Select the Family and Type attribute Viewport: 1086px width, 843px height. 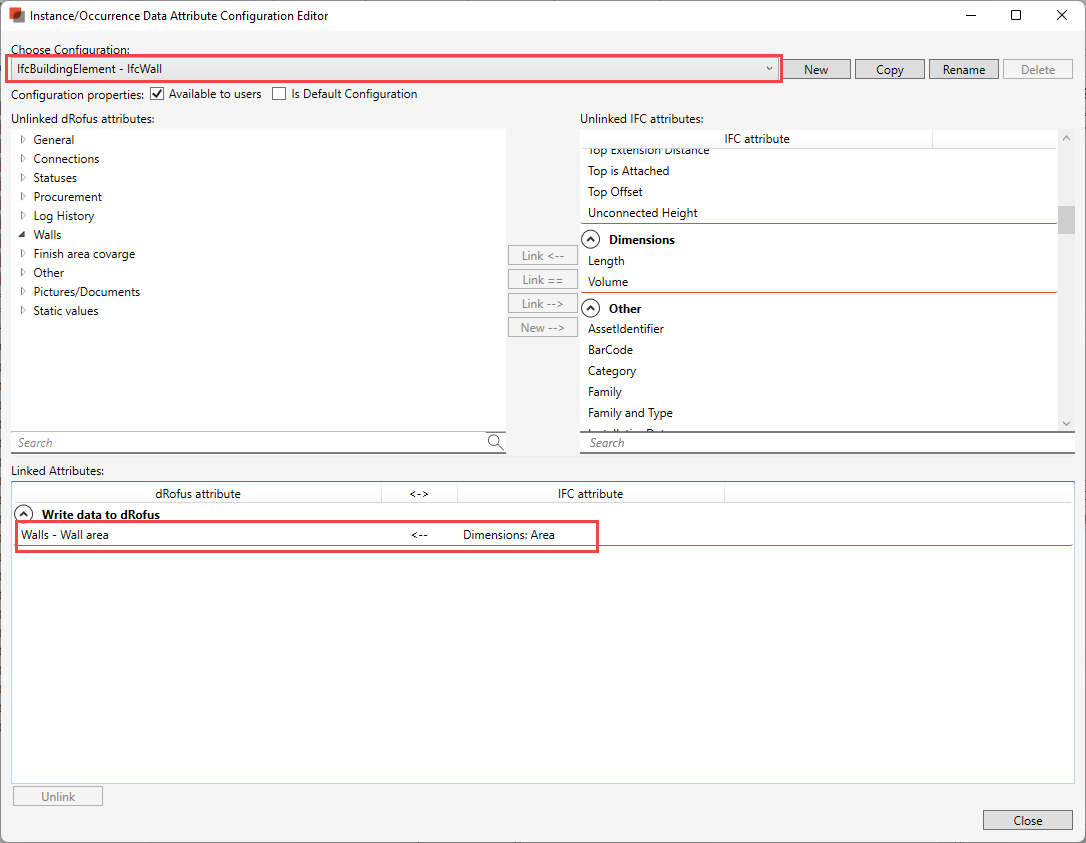630,413
